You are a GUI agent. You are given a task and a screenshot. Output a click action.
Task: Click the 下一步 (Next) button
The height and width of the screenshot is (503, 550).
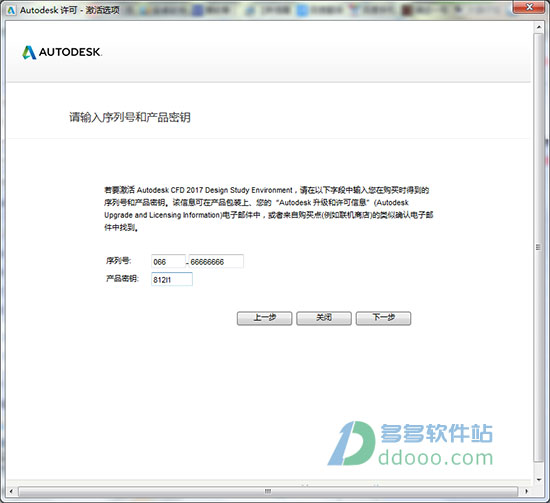(383, 318)
